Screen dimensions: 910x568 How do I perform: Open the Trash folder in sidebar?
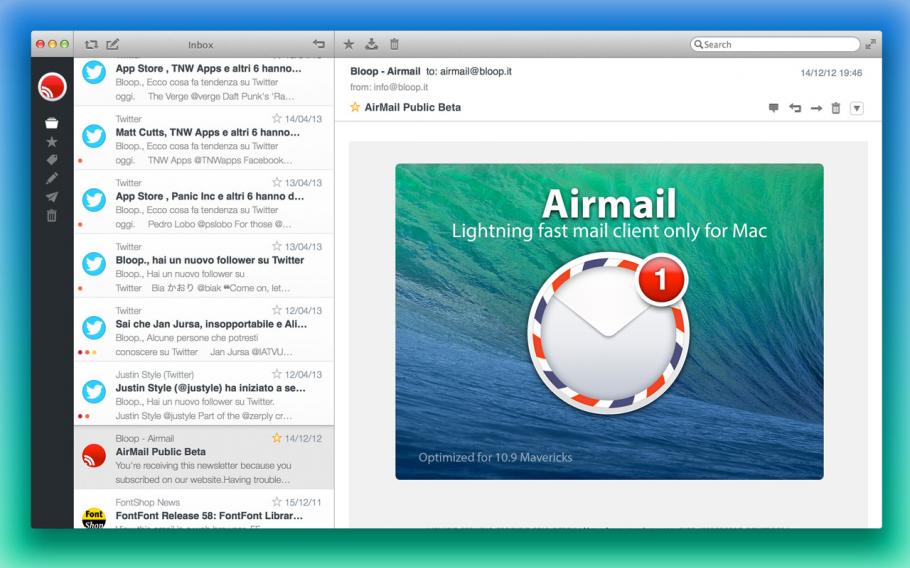[52, 215]
